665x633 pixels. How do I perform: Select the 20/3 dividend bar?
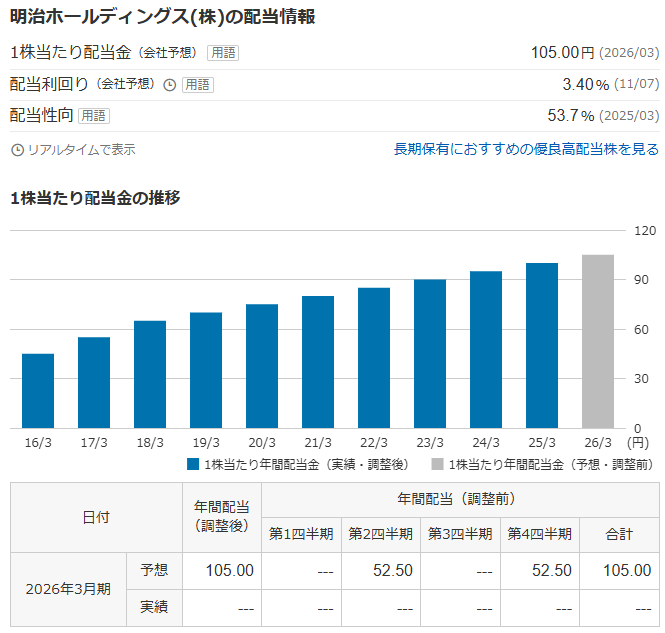click(262, 366)
